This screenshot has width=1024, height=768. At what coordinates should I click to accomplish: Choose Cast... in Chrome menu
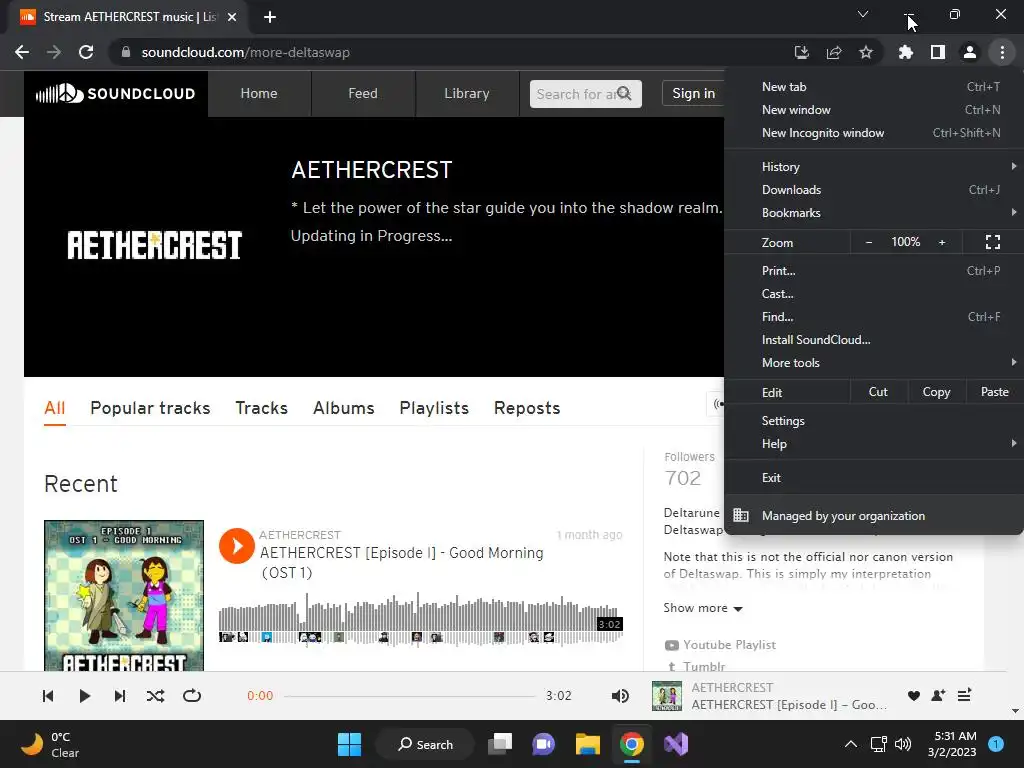point(874,294)
